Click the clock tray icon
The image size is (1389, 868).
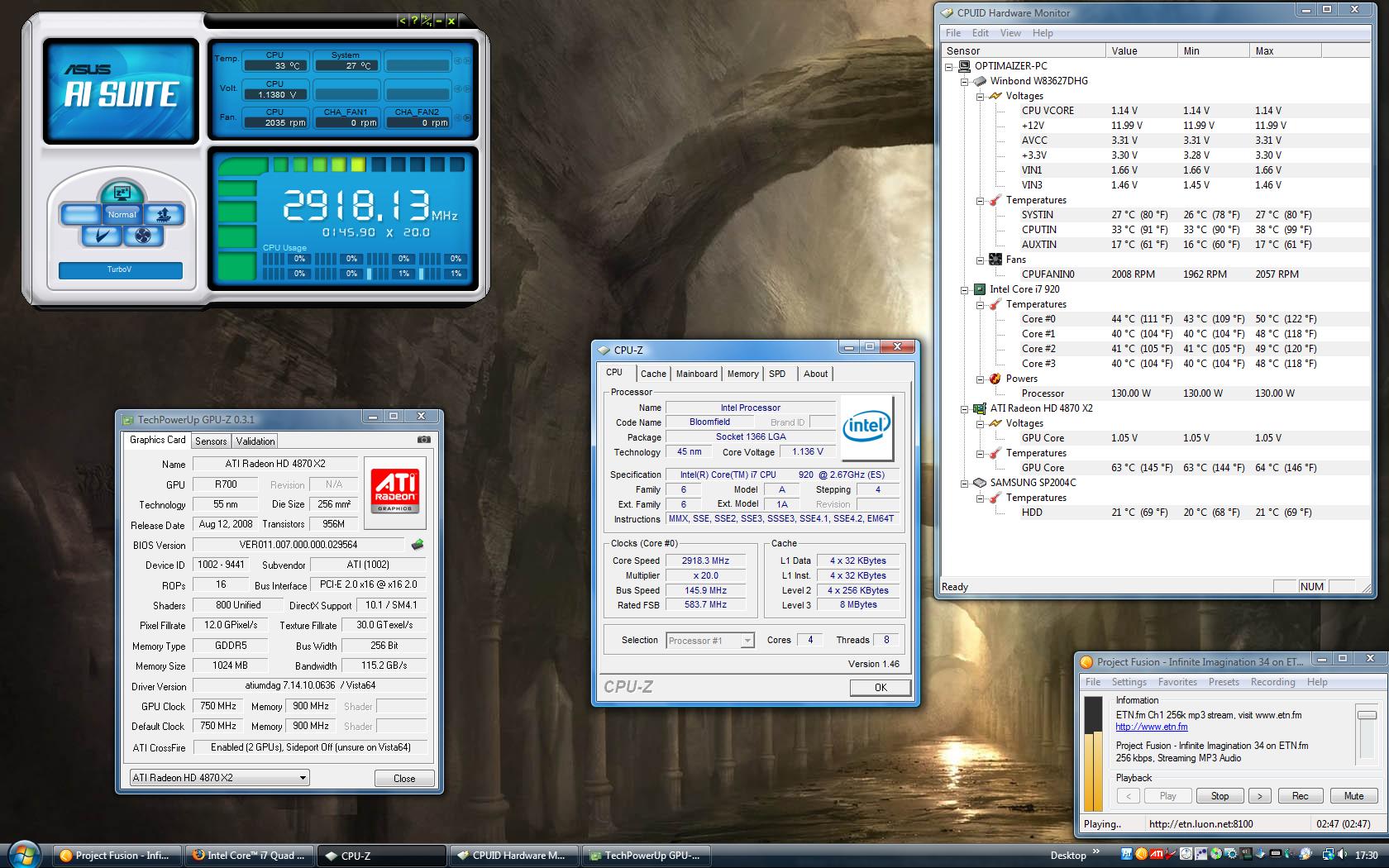(1186, 855)
